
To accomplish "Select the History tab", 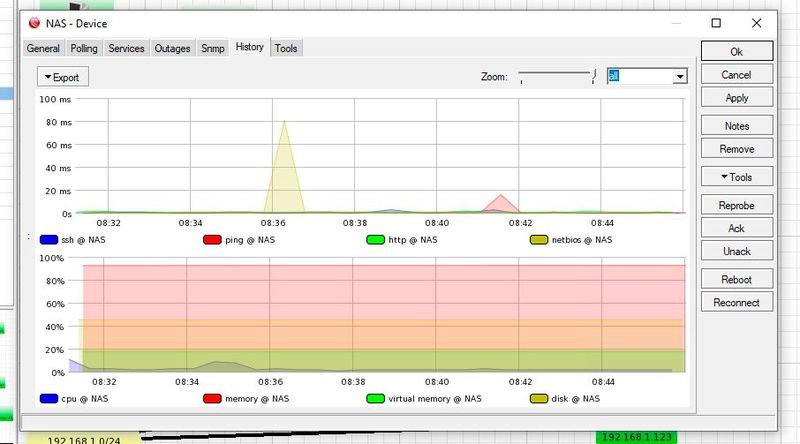I will click(x=249, y=47).
